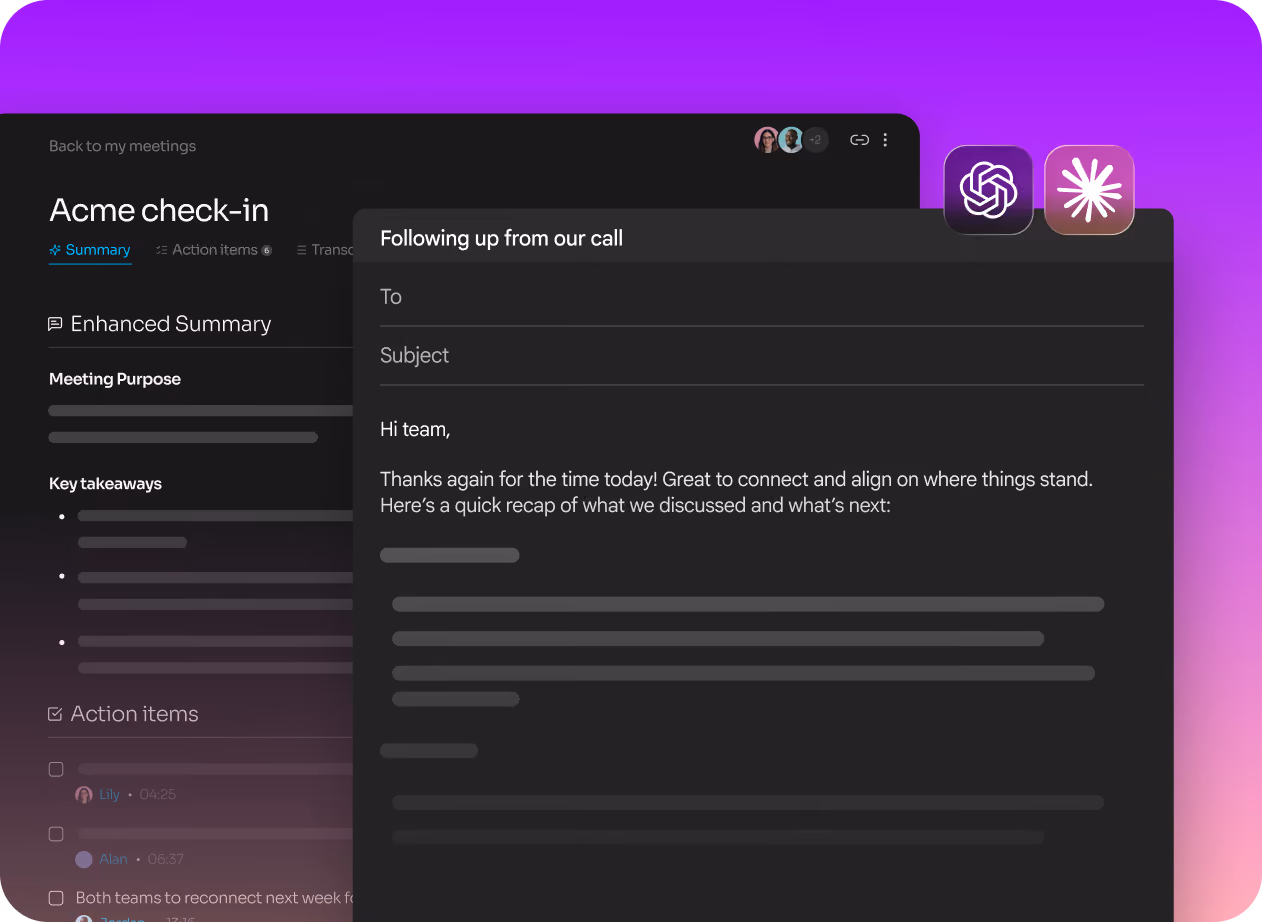Open the three-dot more options menu
Screen dimensions: 1262x922
(885, 140)
